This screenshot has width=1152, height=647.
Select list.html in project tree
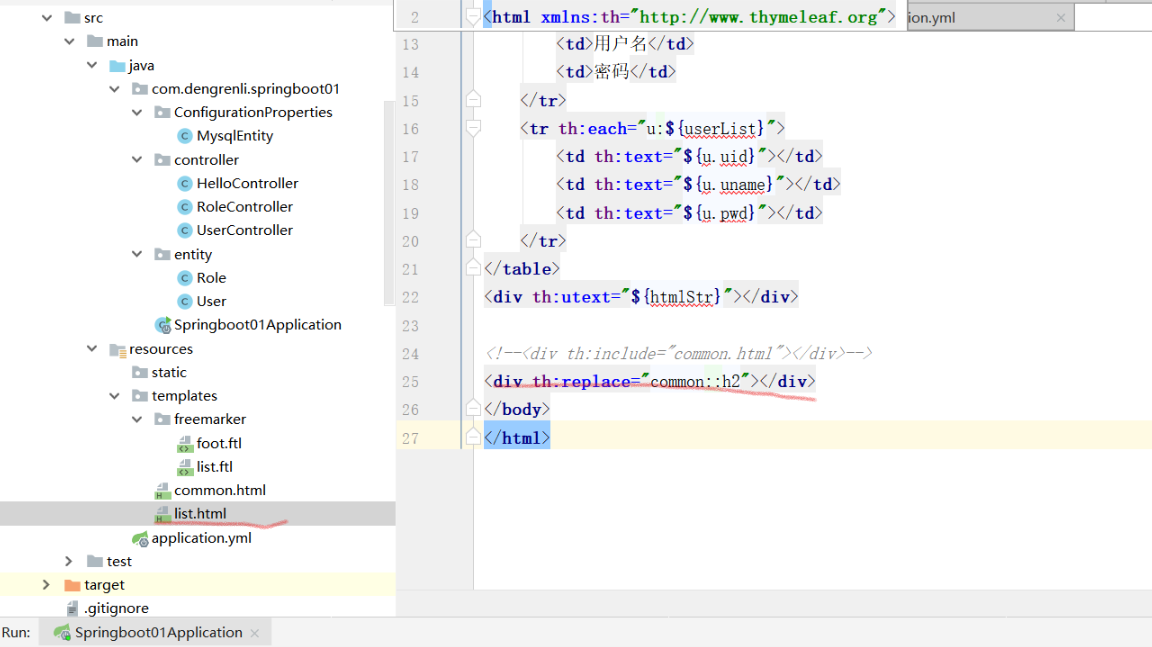pos(200,514)
